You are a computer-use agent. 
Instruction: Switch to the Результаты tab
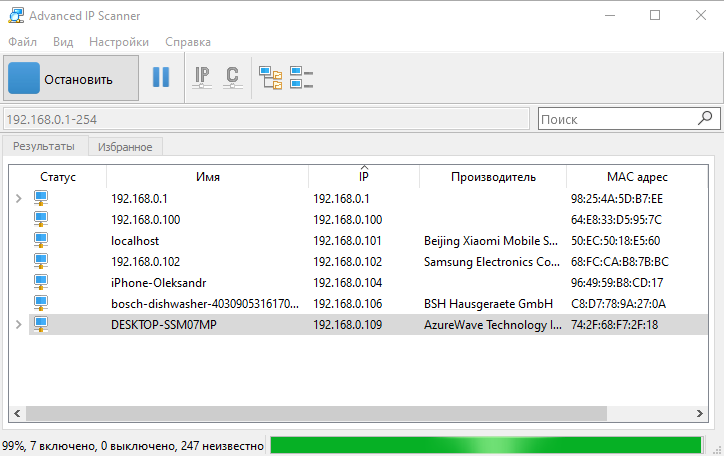point(44,146)
